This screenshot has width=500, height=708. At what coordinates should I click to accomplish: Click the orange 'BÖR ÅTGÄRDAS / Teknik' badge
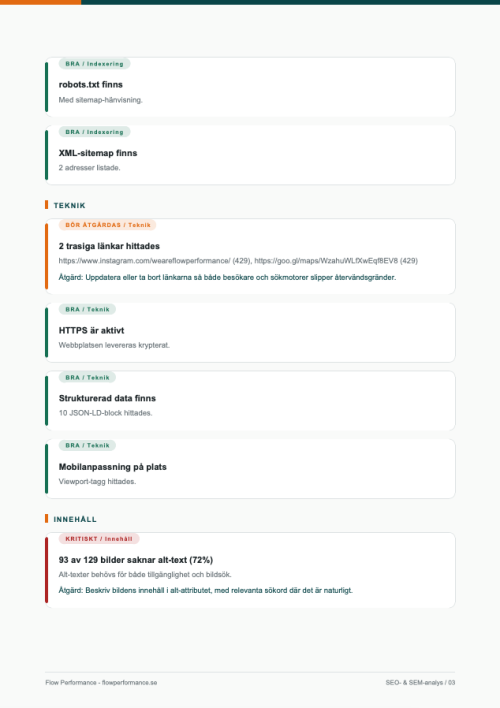tap(107, 225)
